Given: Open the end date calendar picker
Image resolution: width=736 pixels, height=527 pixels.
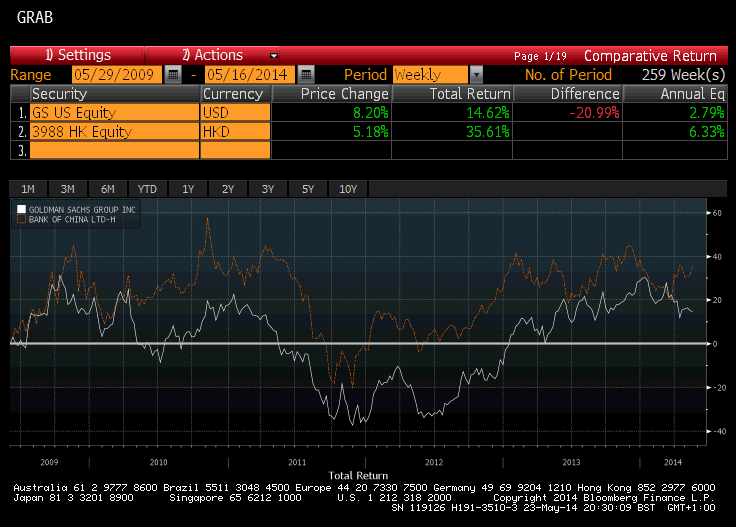Looking at the screenshot, I should click(x=306, y=75).
